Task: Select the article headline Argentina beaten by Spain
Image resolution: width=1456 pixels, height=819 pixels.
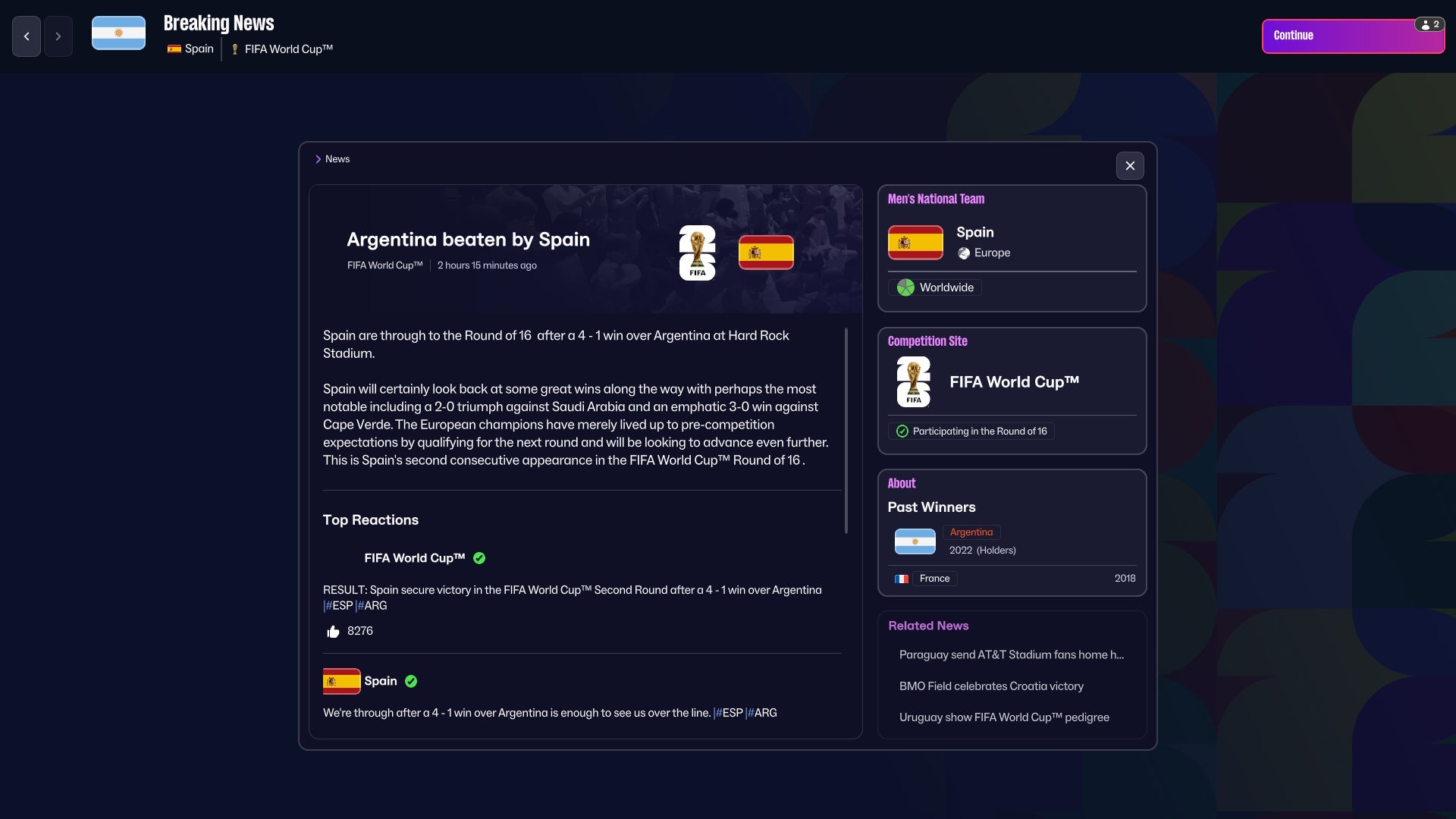Action: click(468, 240)
